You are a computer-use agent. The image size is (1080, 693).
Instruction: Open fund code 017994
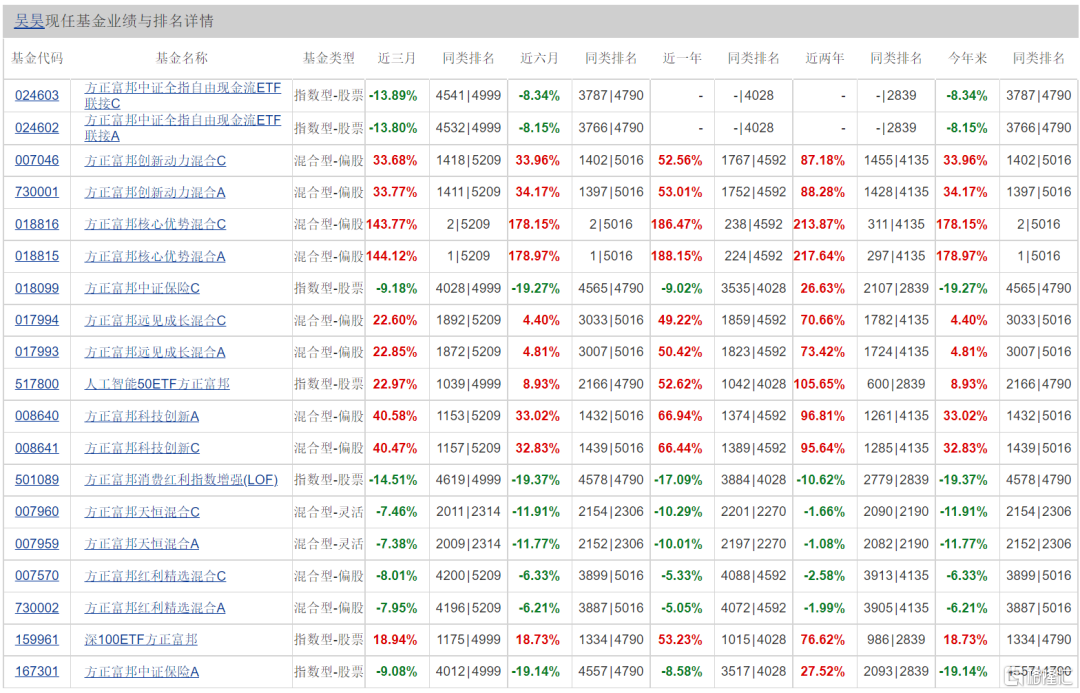37,320
